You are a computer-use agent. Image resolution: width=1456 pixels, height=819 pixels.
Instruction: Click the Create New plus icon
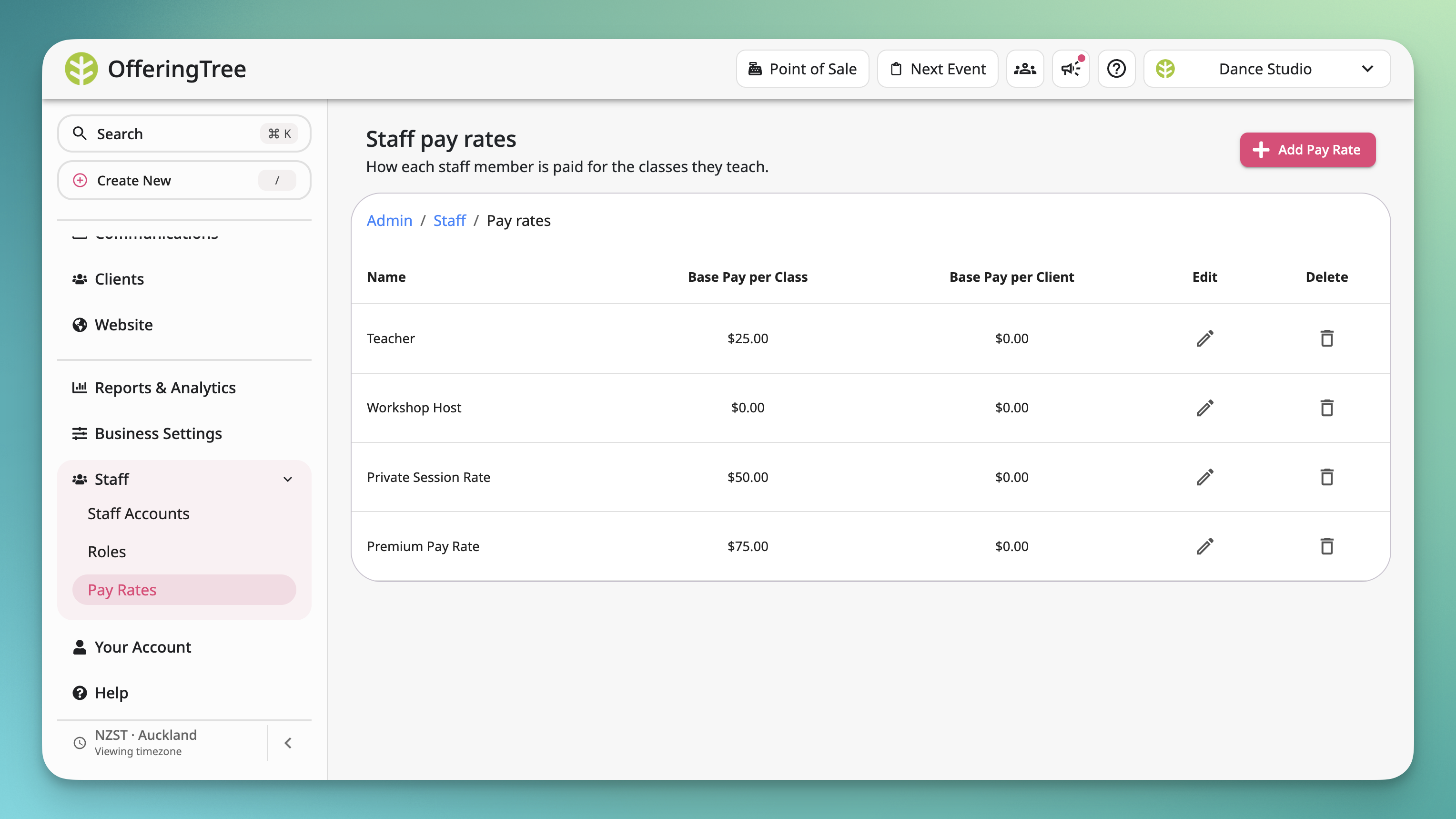click(x=80, y=180)
